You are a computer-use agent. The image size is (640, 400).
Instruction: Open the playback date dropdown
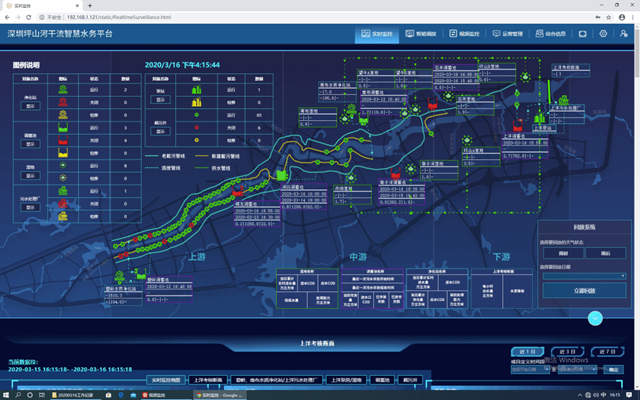coord(584,275)
